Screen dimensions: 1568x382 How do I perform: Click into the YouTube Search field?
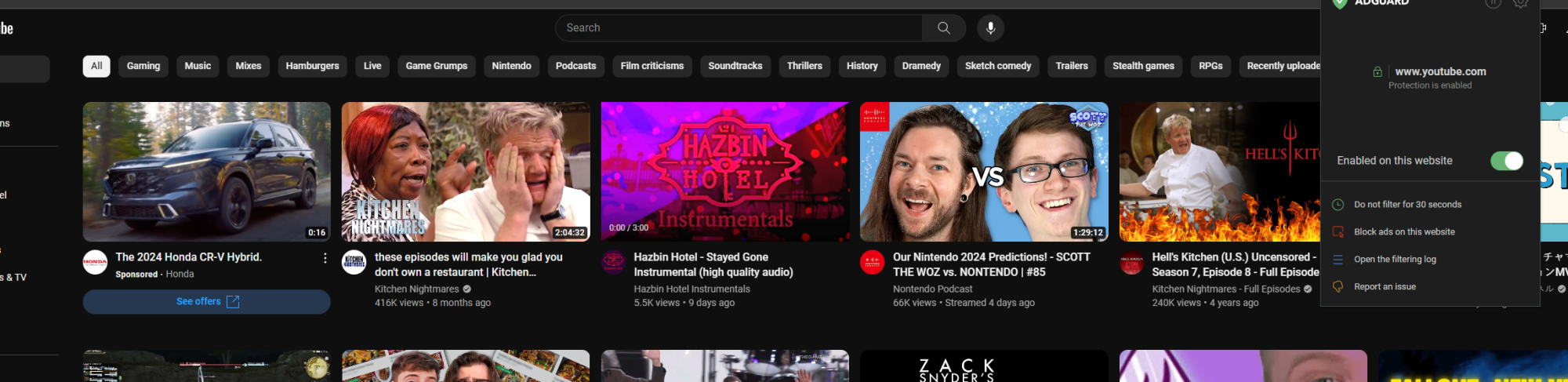click(737, 28)
